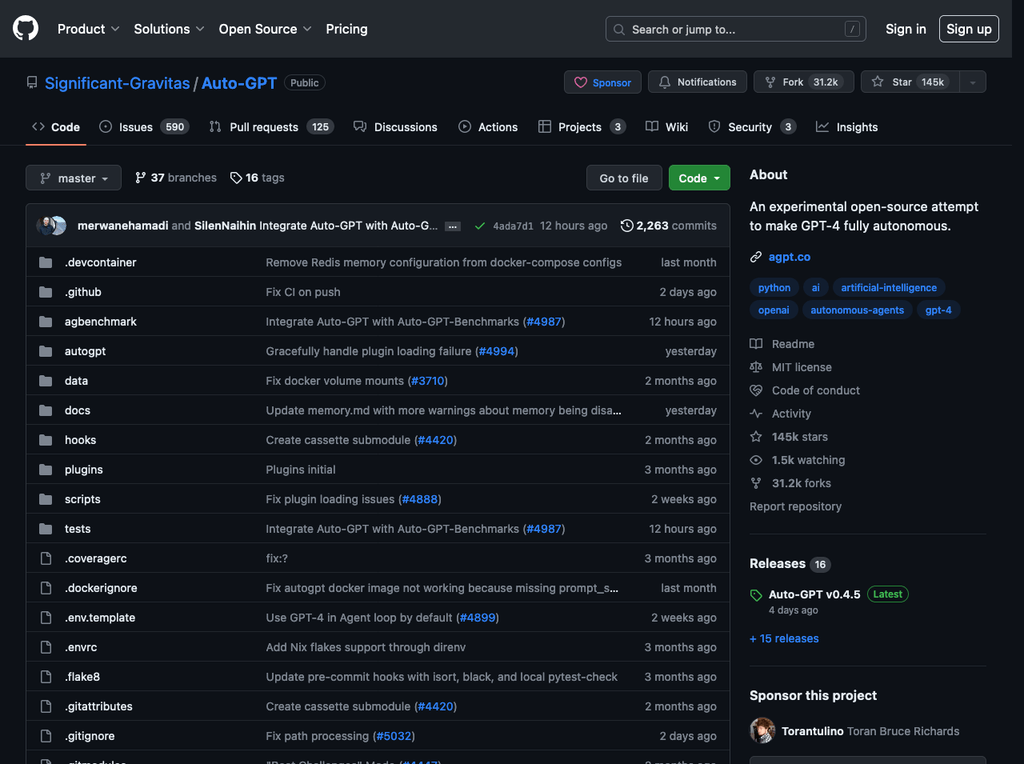Click Report repository link
Viewport: 1024px width, 764px height.
point(795,507)
